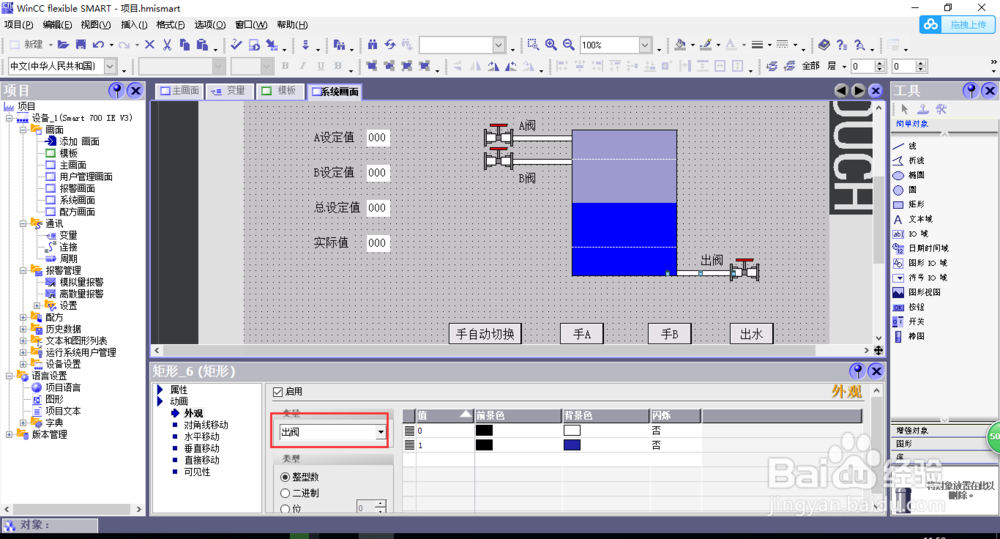Select the 二进制 (binary) radio button
This screenshot has width=1000, height=539.
(x=285, y=493)
